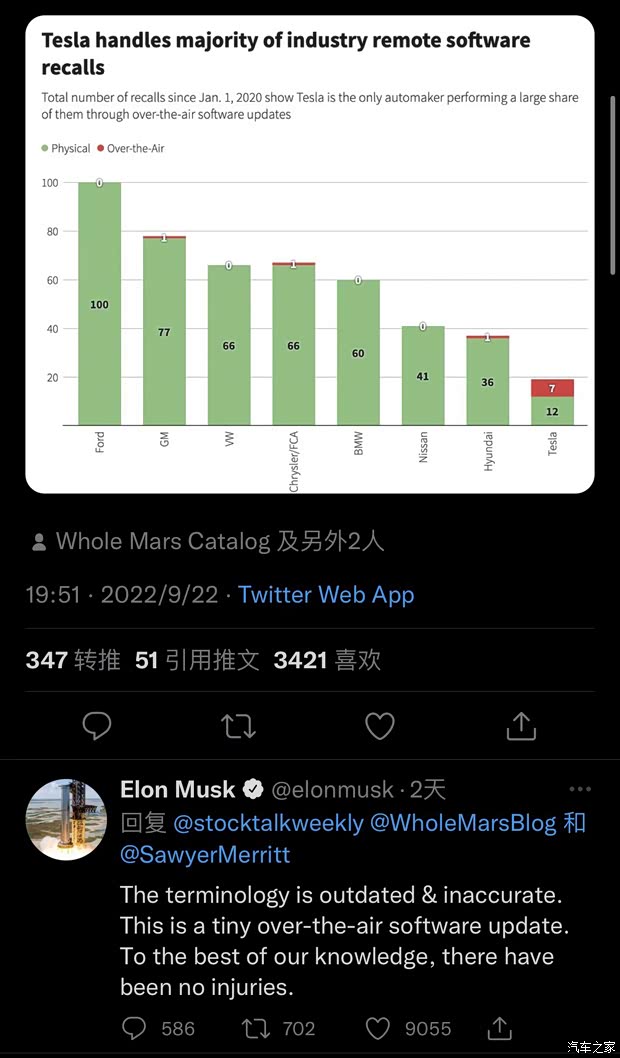Screen dimensions: 620x1058
Task: Share the main tweet via upload icon
Action: 521,725
